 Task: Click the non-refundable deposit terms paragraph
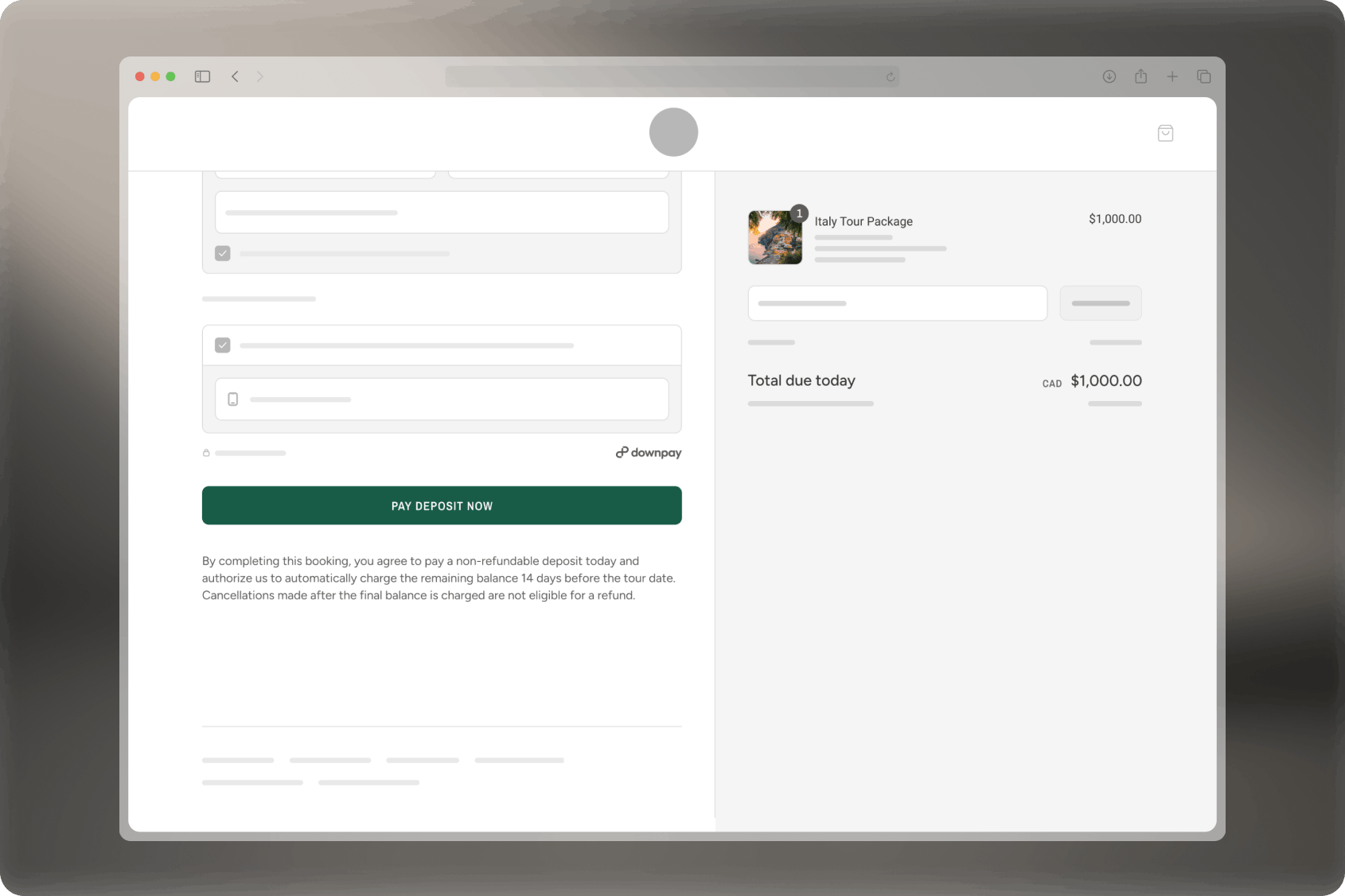click(x=439, y=579)
